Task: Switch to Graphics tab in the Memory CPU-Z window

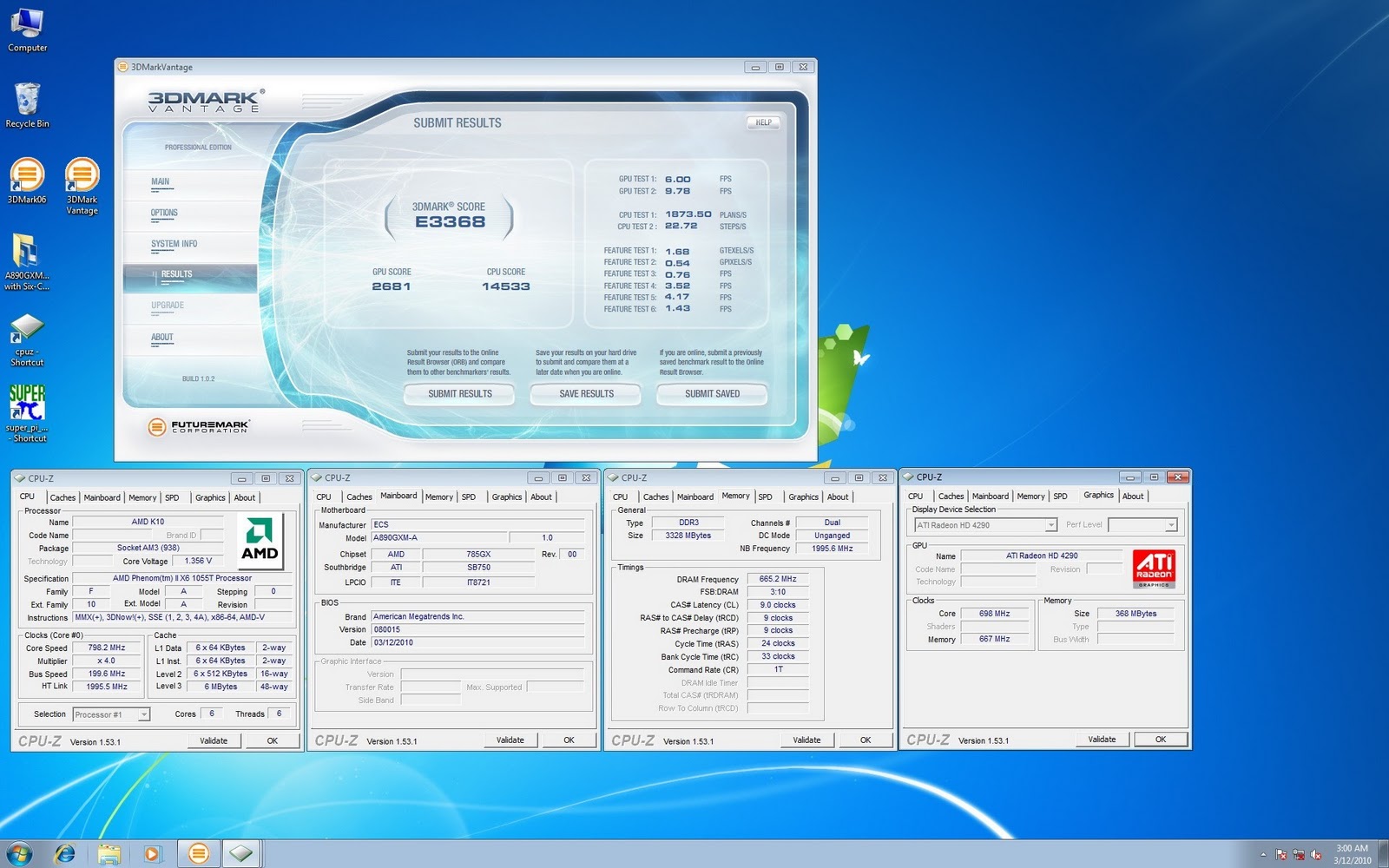Action: click(803, 497)
